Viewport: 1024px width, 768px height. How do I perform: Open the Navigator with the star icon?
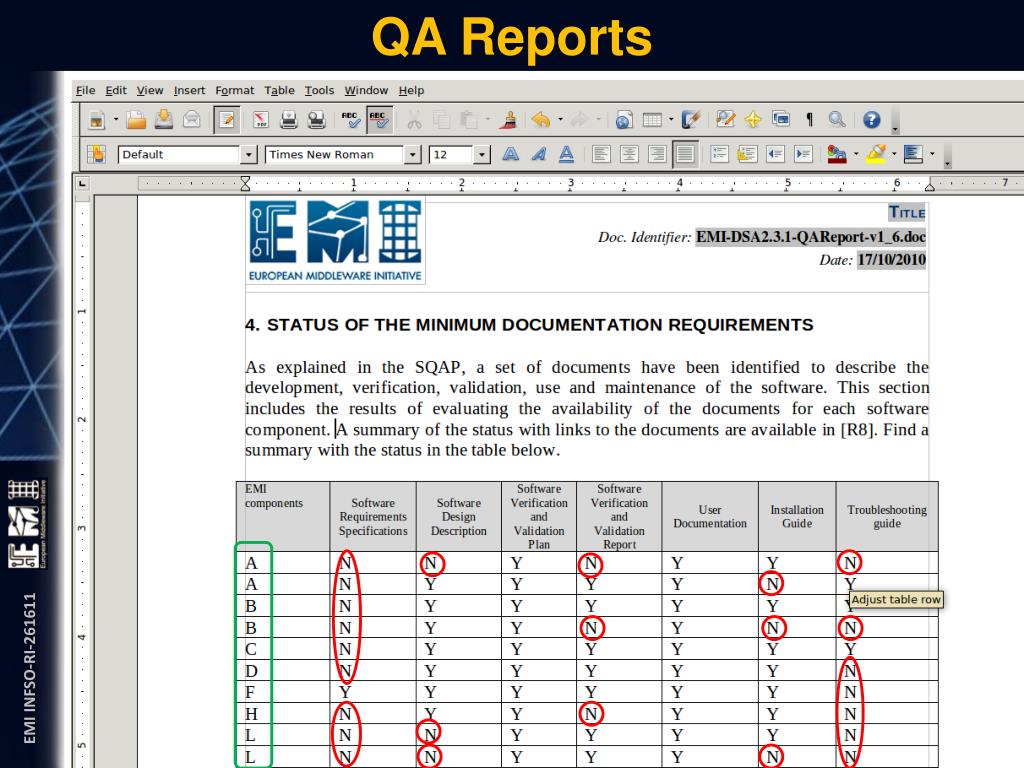(x=753, y=120)
